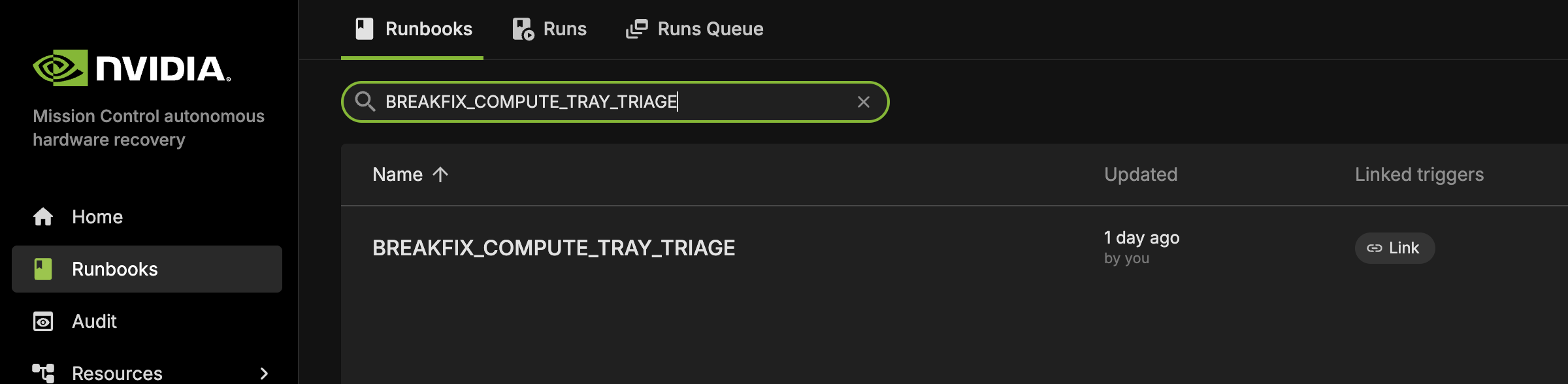
Task: Click the Runs tab play-document icon
Action: tap(523, 29)
